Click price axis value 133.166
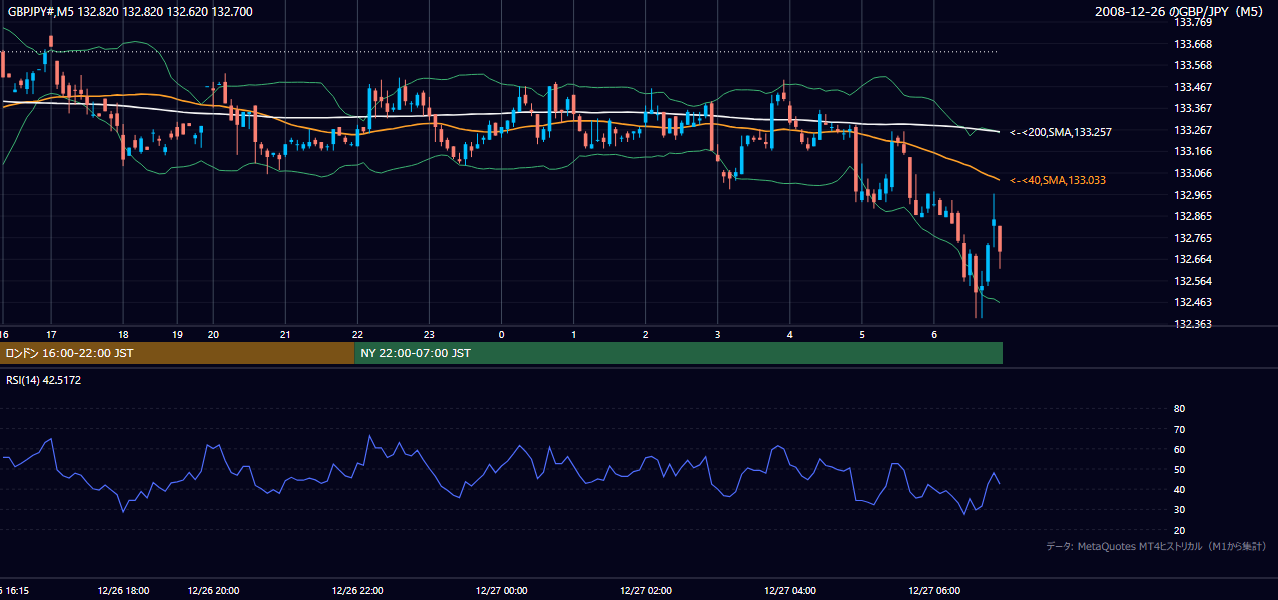Image resolution: width=1278 pixels, height=600 pixels. 1192,151
